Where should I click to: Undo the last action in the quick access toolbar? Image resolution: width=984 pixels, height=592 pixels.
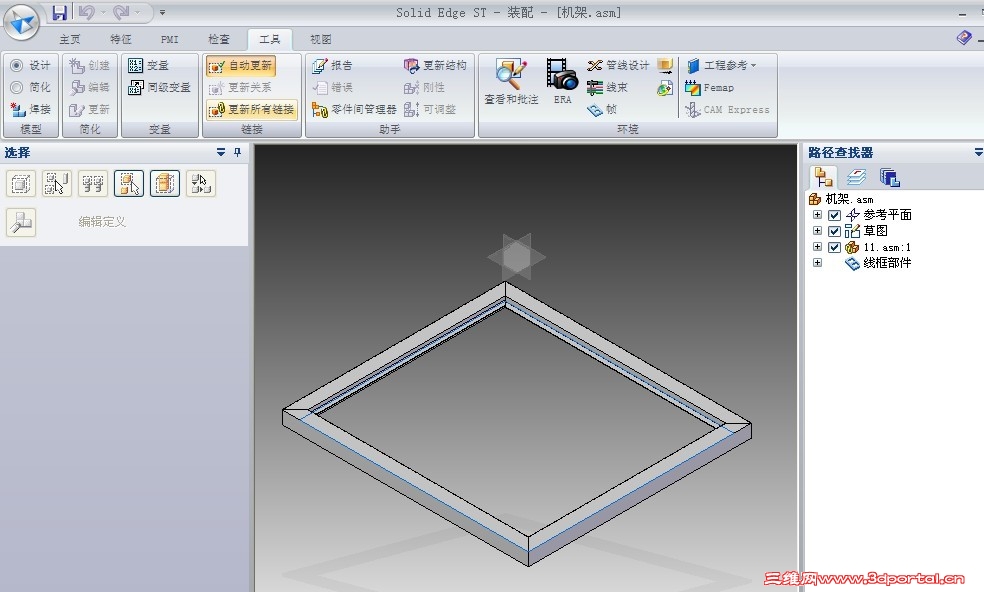[87, 12]
